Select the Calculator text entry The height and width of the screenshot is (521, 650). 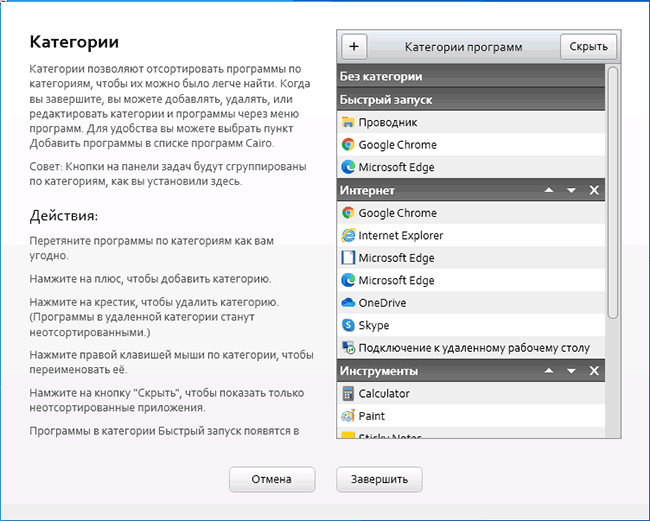pyautogui.click(x=384, y=393)
